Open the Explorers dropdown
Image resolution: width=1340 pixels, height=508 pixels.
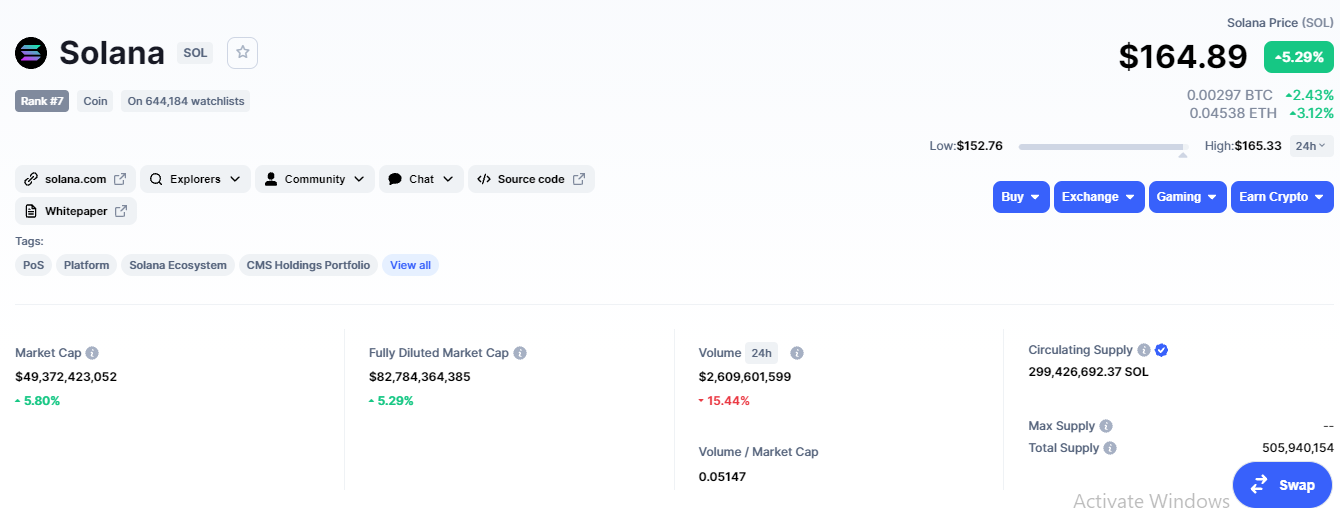pos(195,179)
